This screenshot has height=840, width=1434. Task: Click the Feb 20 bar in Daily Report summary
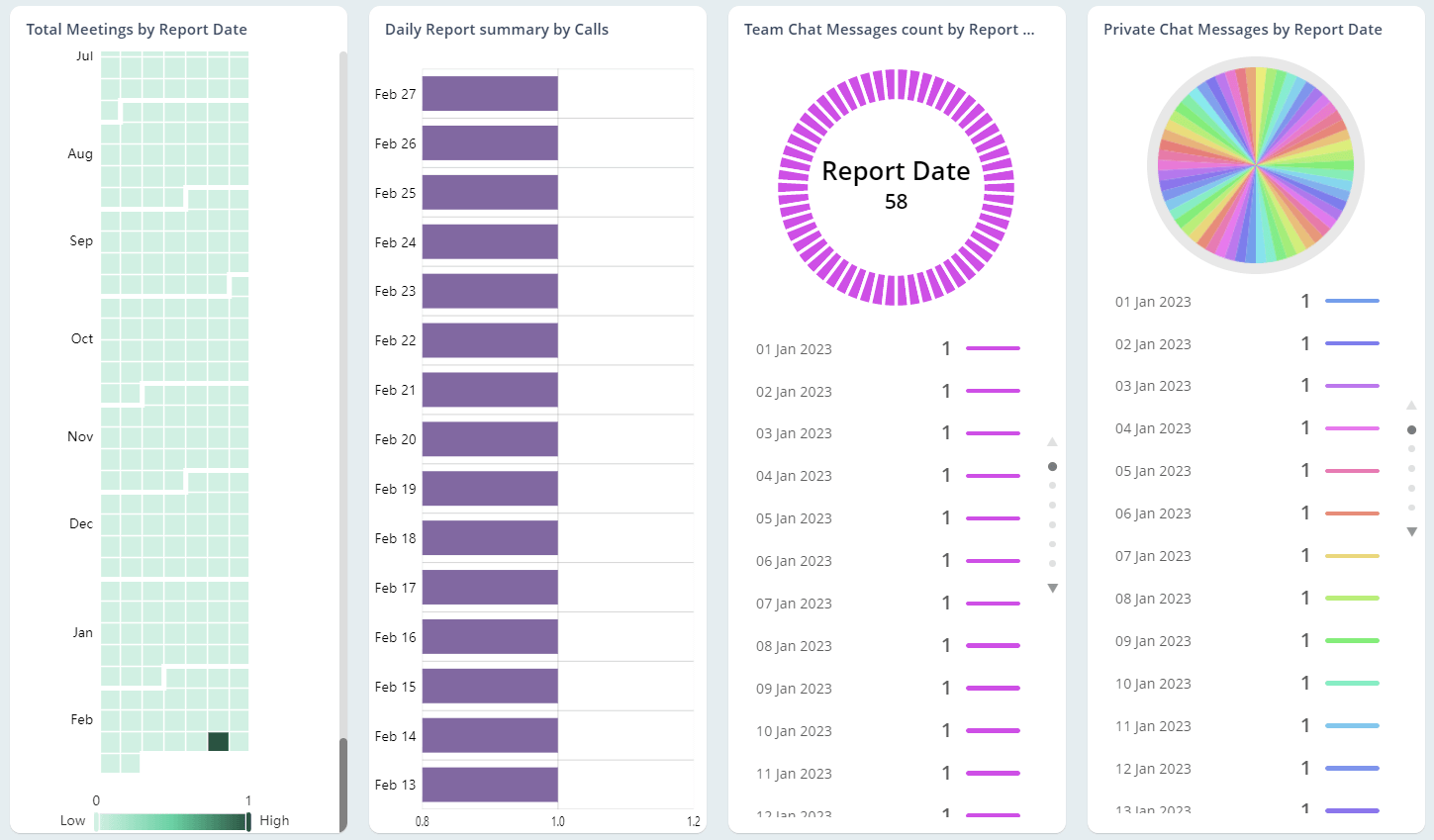490,438
